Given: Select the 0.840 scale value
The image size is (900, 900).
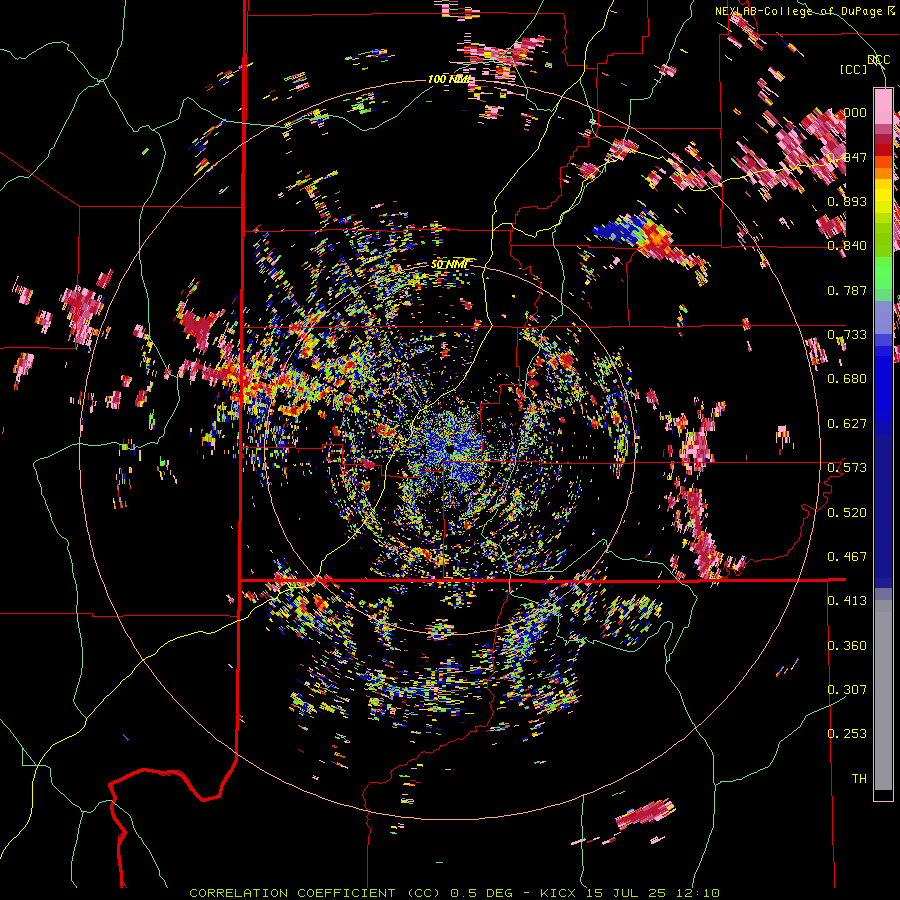Looking at the screenshot, I should click(x=847, y=246).
